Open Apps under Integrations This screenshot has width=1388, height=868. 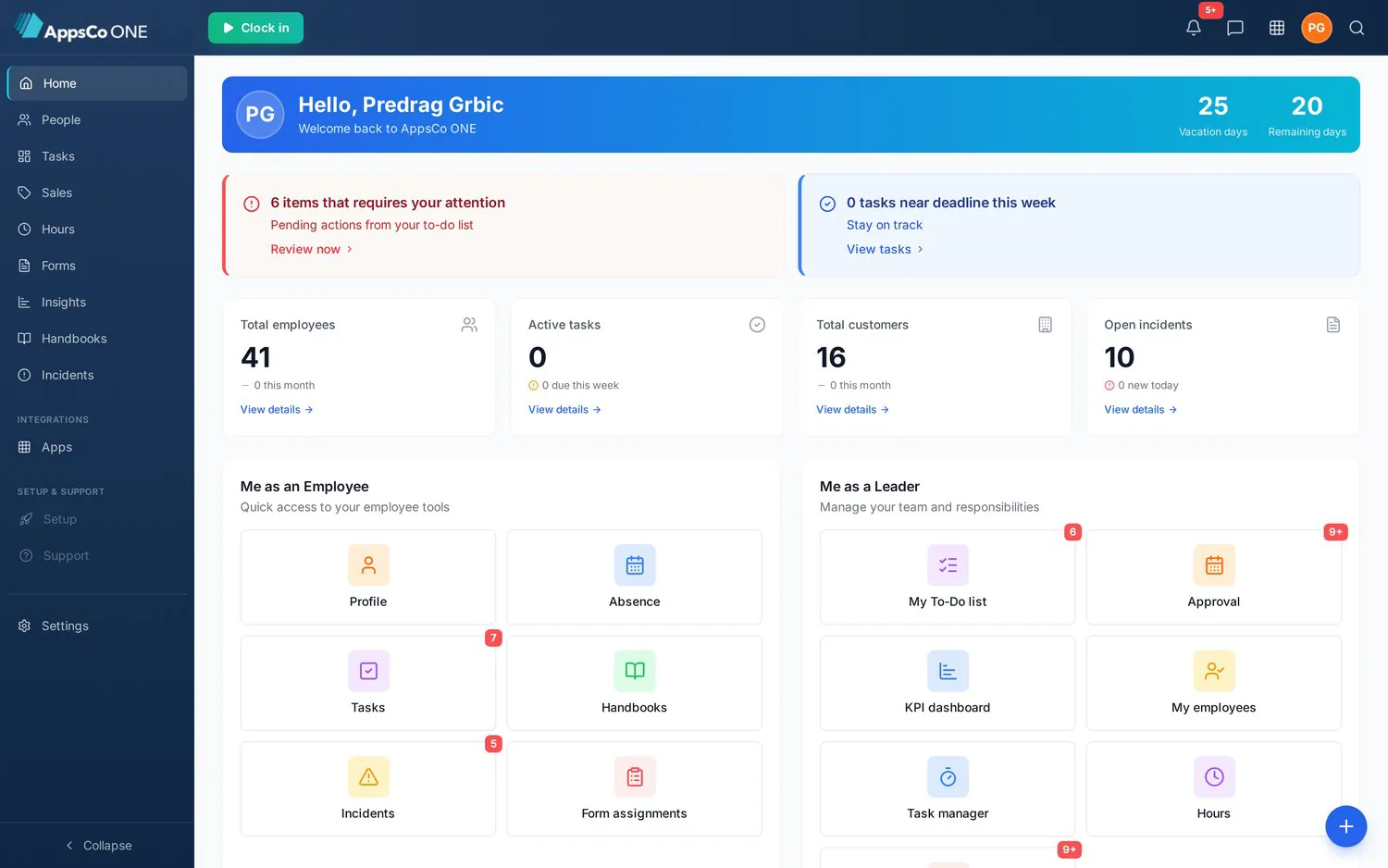97,447
